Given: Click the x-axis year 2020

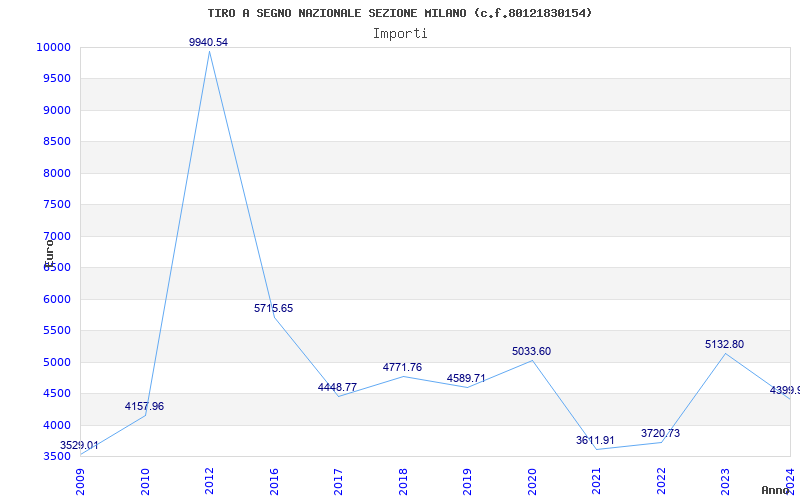Looking at the screenshot, I should 532,482.
